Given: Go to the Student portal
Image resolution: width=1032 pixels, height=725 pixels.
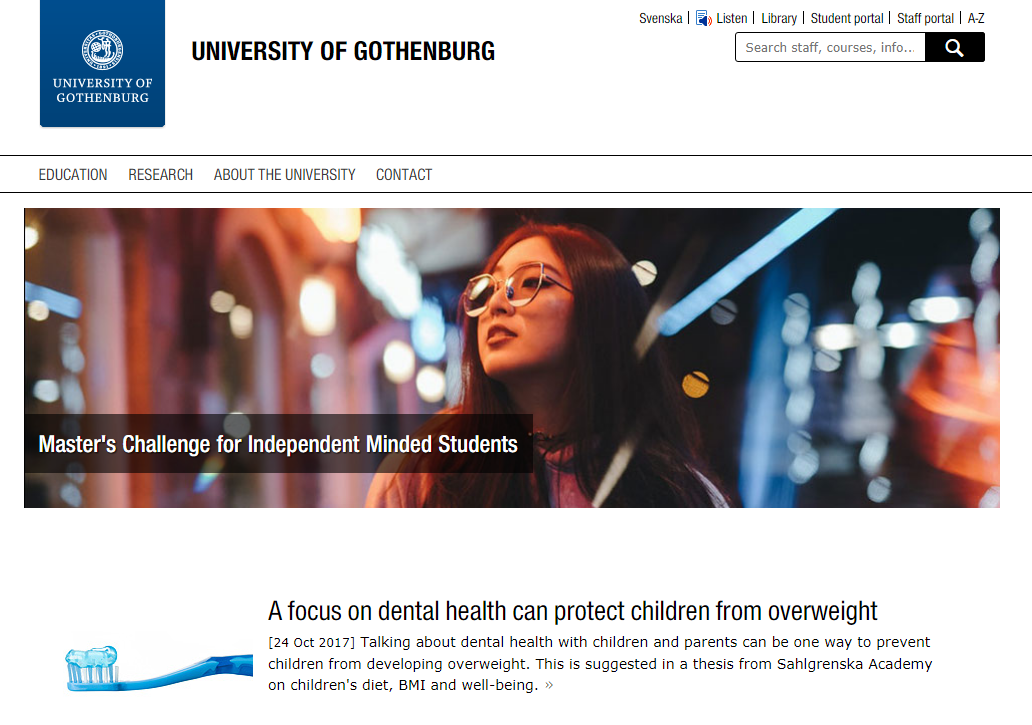Looking at the screenshot, I should [847, 18].
